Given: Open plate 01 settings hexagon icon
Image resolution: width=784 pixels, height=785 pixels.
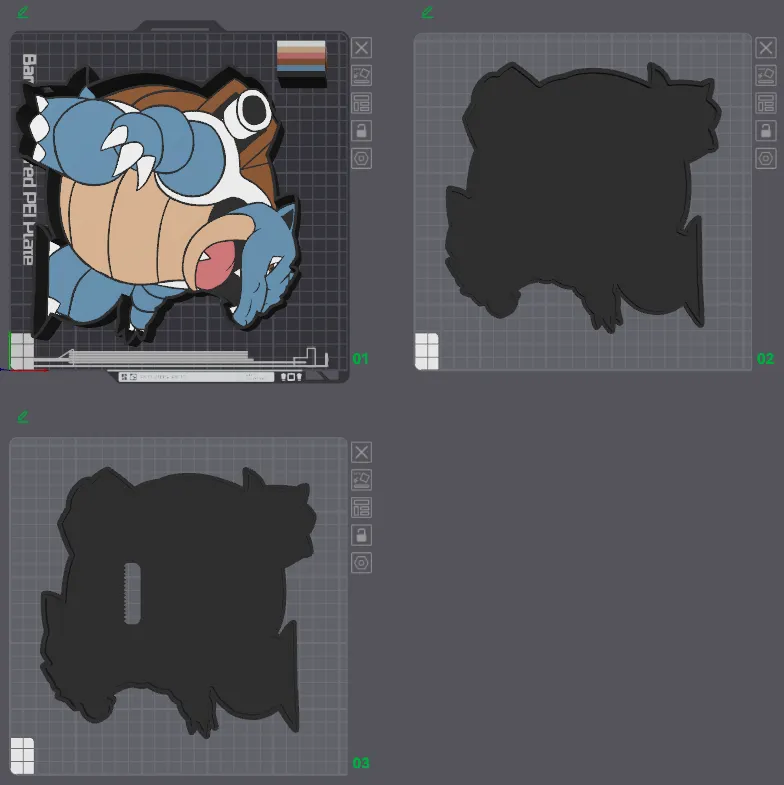Looking at the screenshot, I should [x=361, y=159].
